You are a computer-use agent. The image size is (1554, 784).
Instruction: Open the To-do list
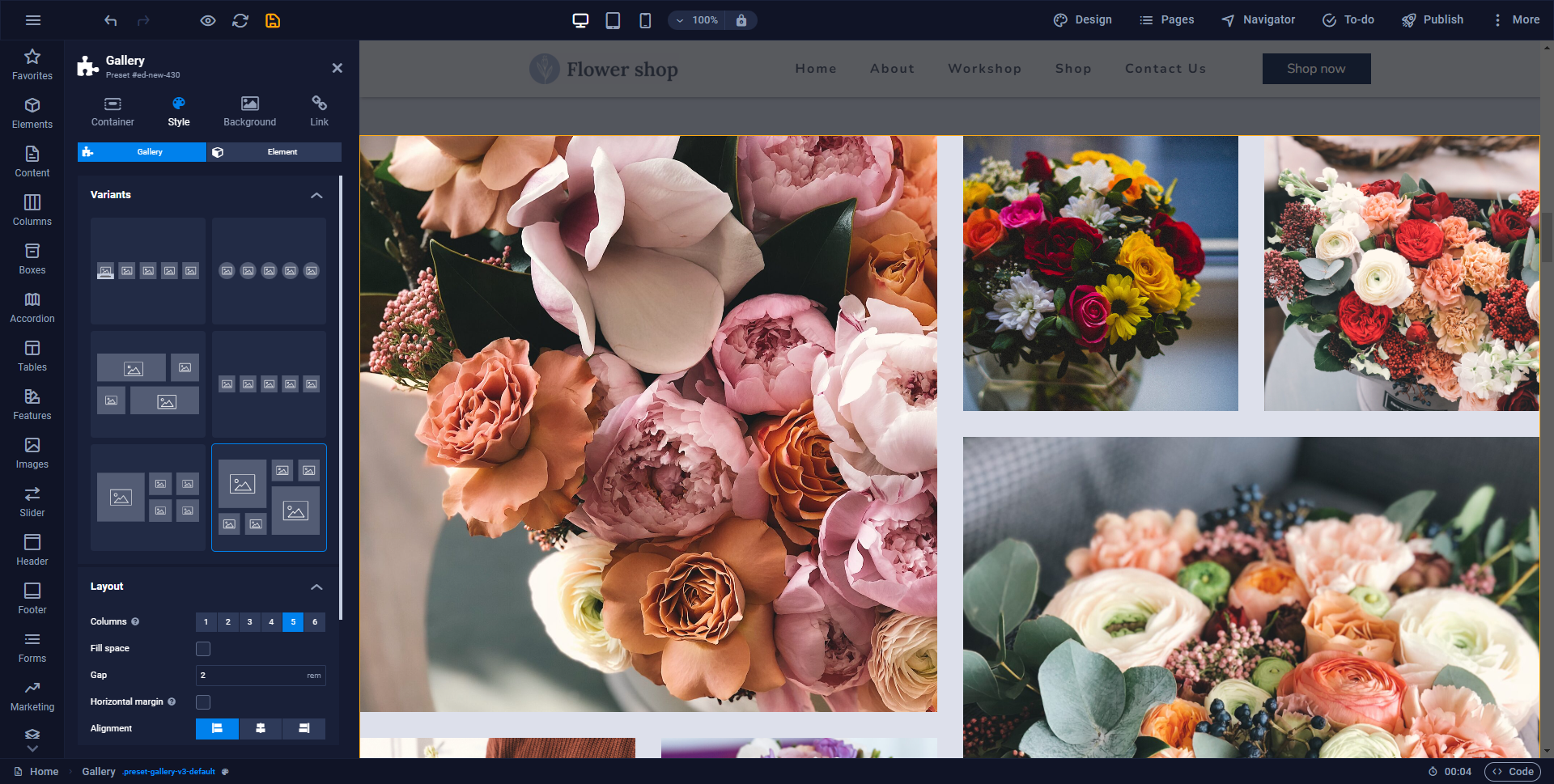[x=1348, y=20]
